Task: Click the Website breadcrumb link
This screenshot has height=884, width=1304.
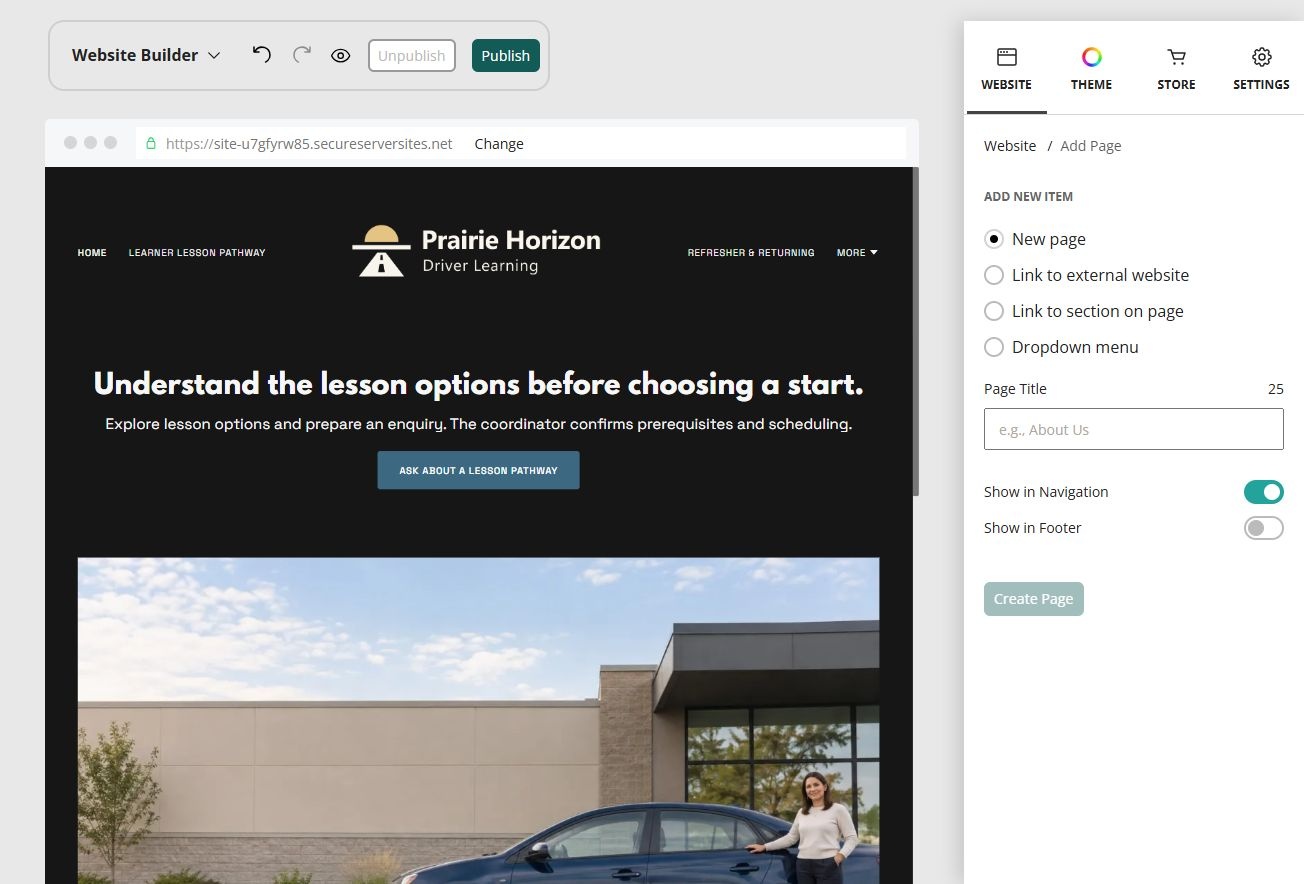Action: 1010,146
